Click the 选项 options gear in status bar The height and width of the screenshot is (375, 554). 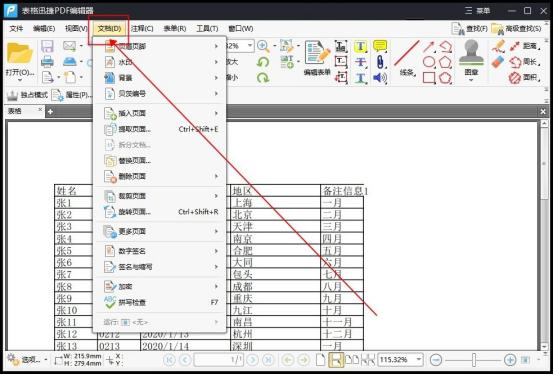tap(24, 360)
